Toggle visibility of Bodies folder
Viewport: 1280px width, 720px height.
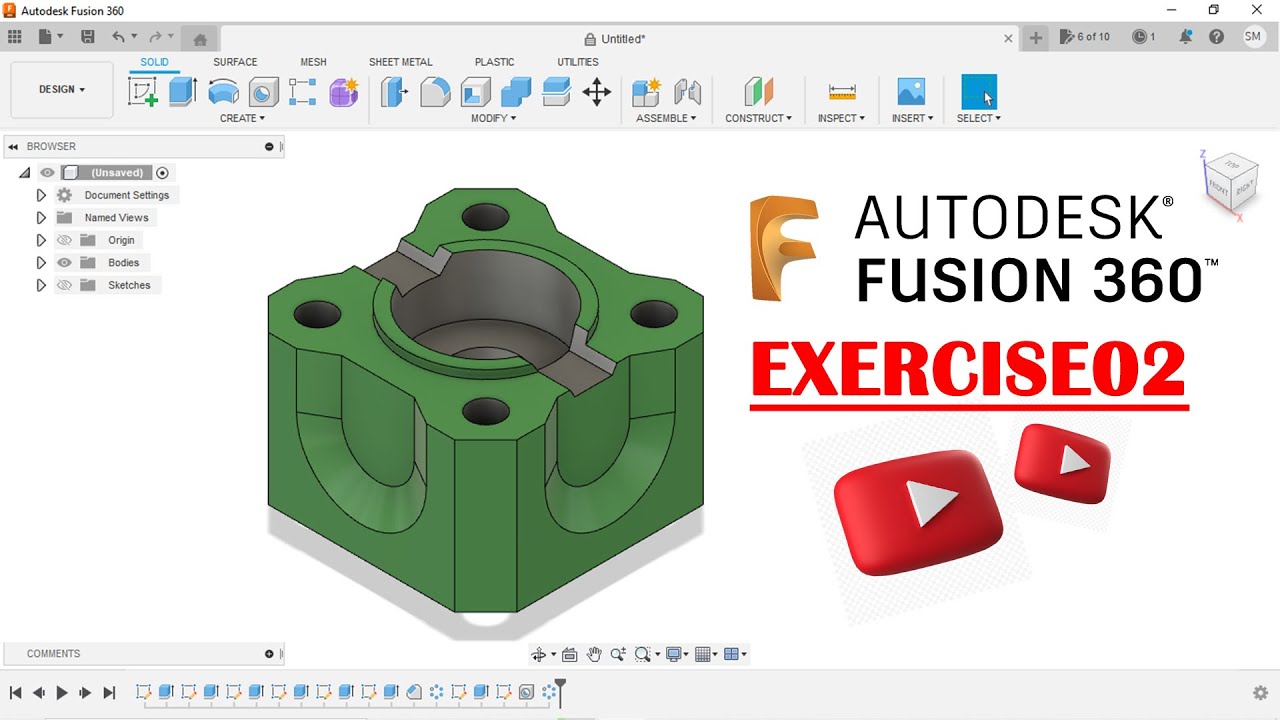pyautogui.click(x=64, y=263)
